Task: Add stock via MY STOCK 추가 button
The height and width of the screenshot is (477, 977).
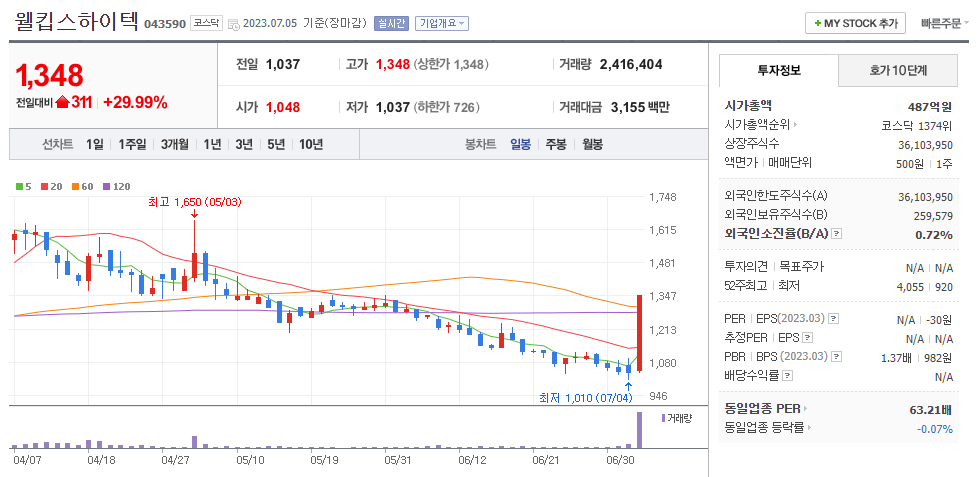Action: [x=855, y=24]
